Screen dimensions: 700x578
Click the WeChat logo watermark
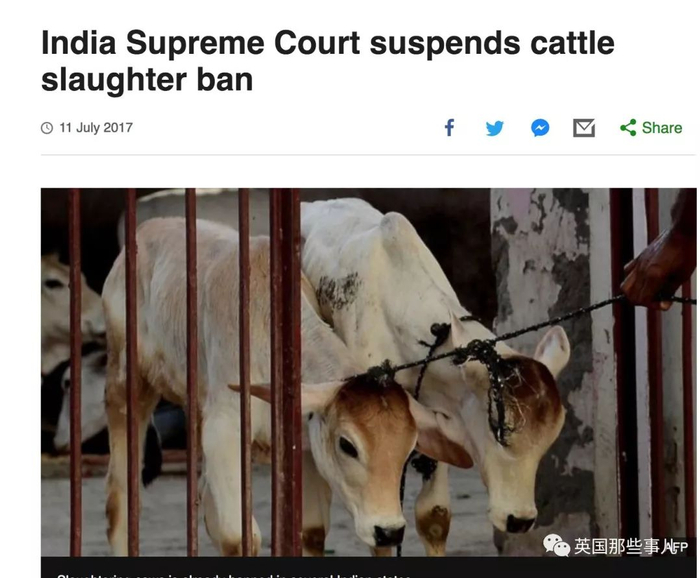(x=556, y=545)
